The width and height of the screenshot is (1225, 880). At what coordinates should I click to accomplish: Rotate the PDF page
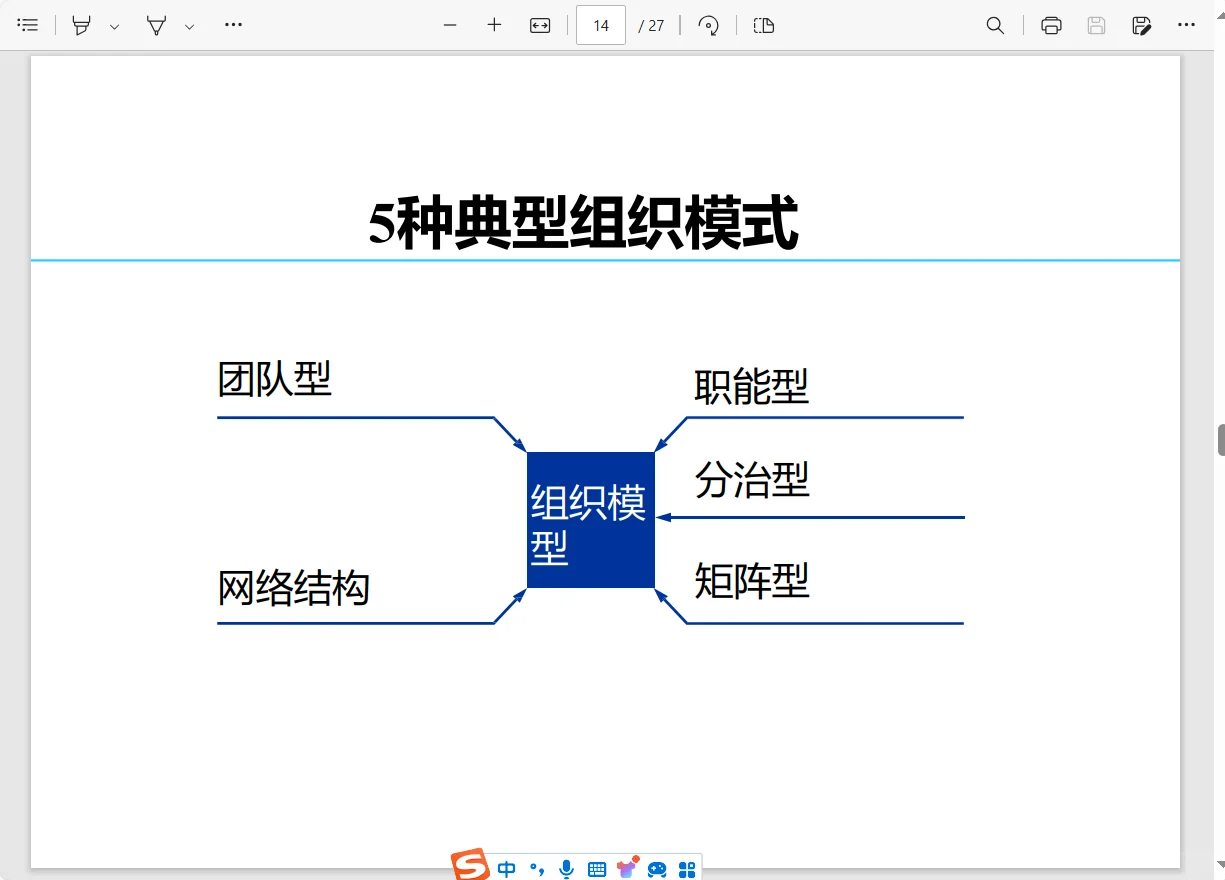[x=709, y=25]
